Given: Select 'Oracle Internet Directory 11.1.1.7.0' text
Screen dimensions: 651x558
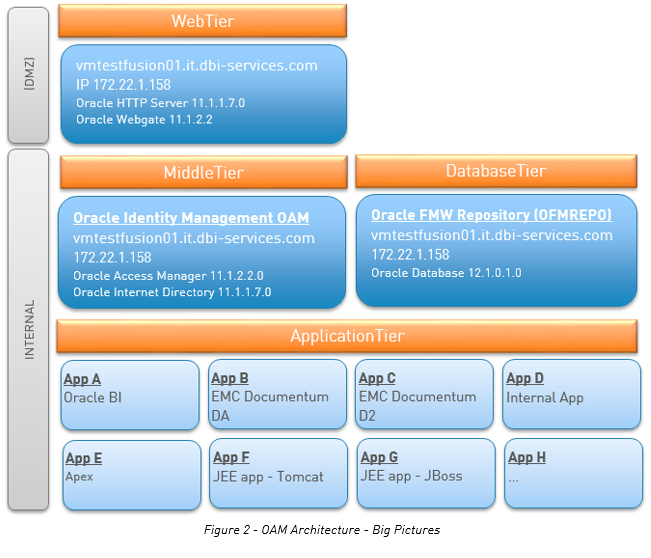Looking at the screenshot, I should (x=172, y=292).
